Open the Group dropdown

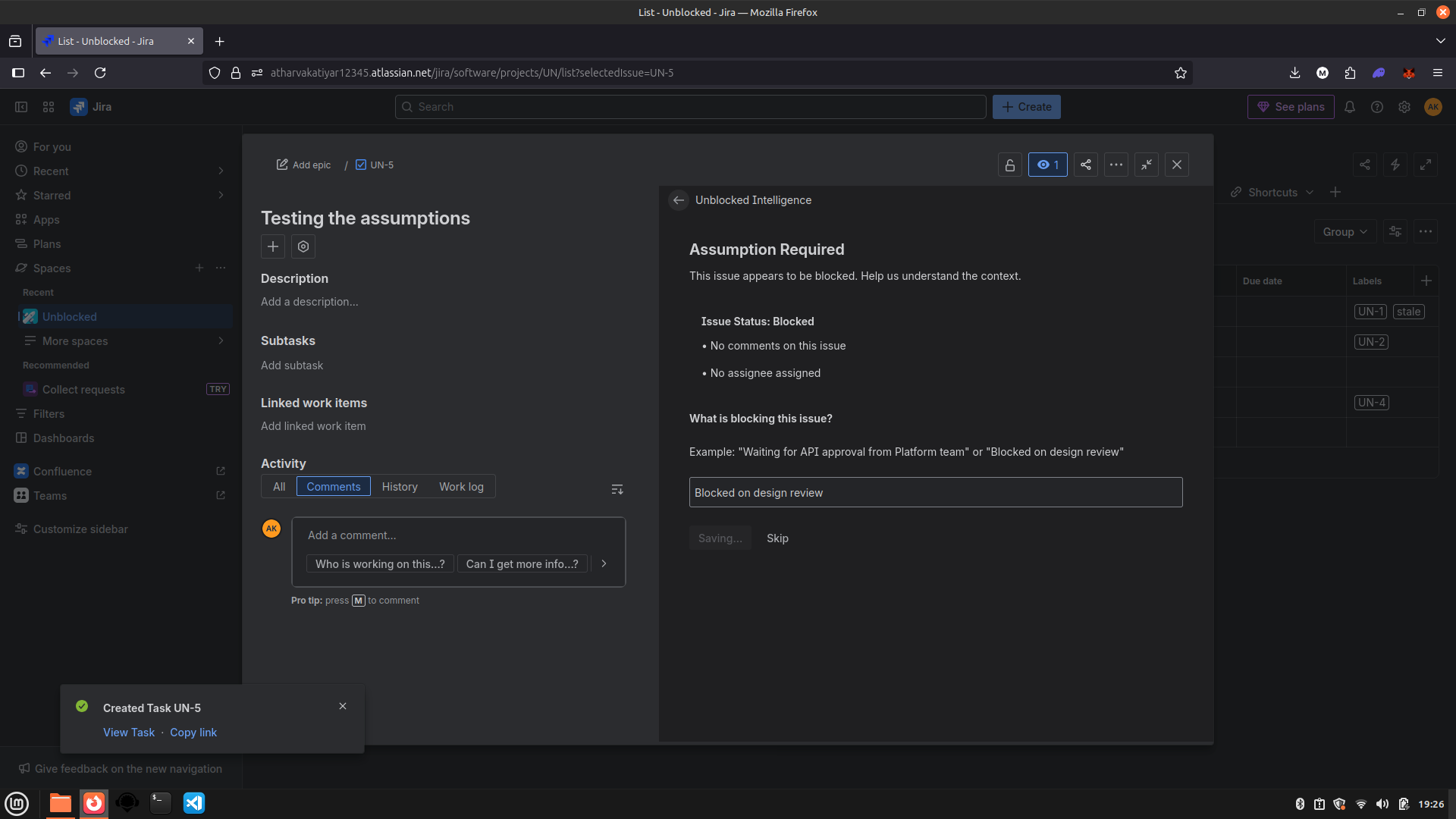(x=1345, y=232)
